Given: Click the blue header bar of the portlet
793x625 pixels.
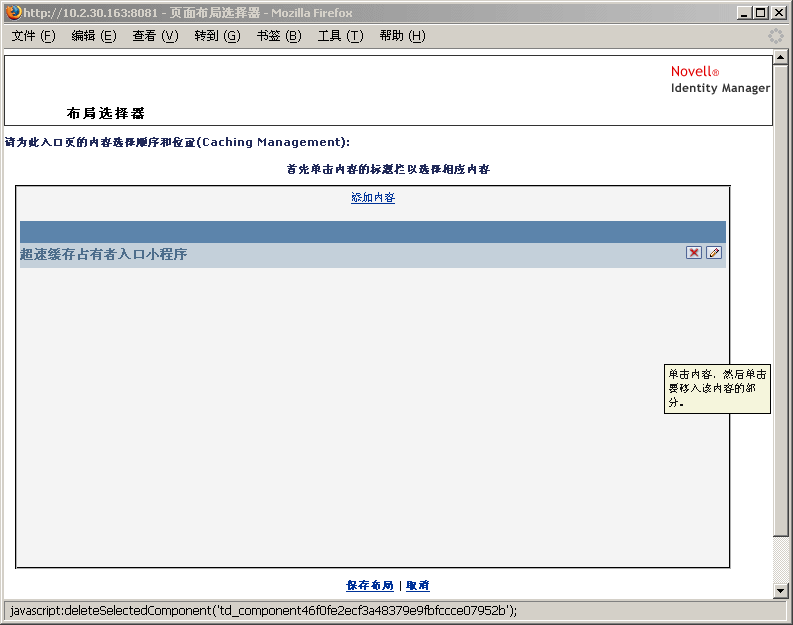Looking at the screenshot, I should (x=373, y=232).
